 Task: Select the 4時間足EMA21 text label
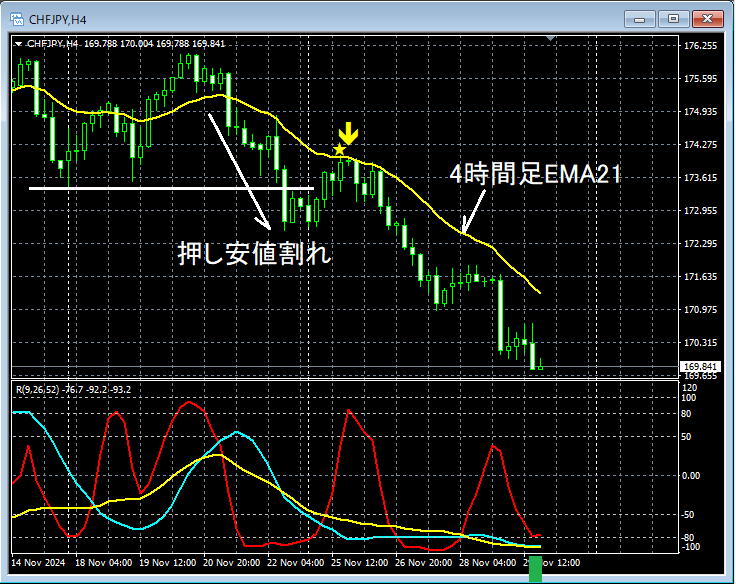pos(535,174)
